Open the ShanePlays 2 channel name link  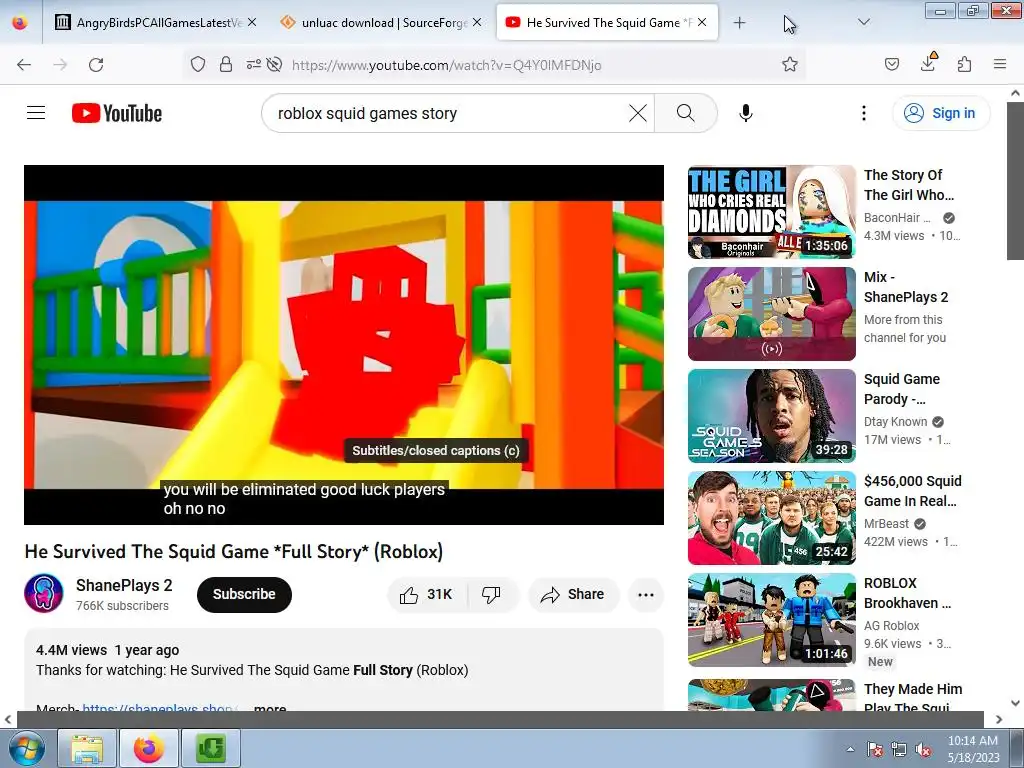point(124,585)
